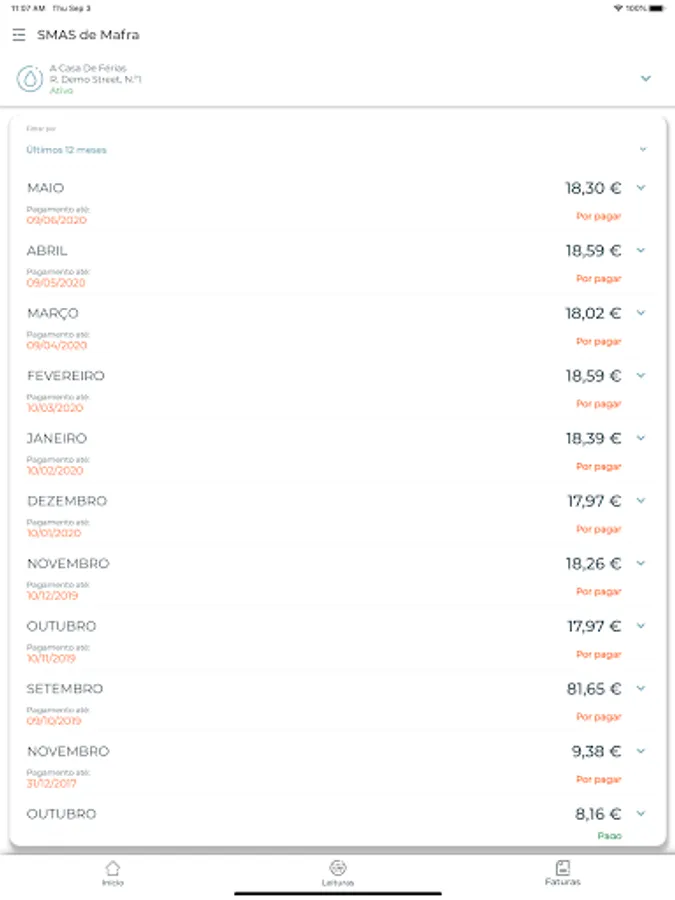Tap Por pagar on MARÇO invoice
This screenshot has height=900, width=675.
pos(598,341)
